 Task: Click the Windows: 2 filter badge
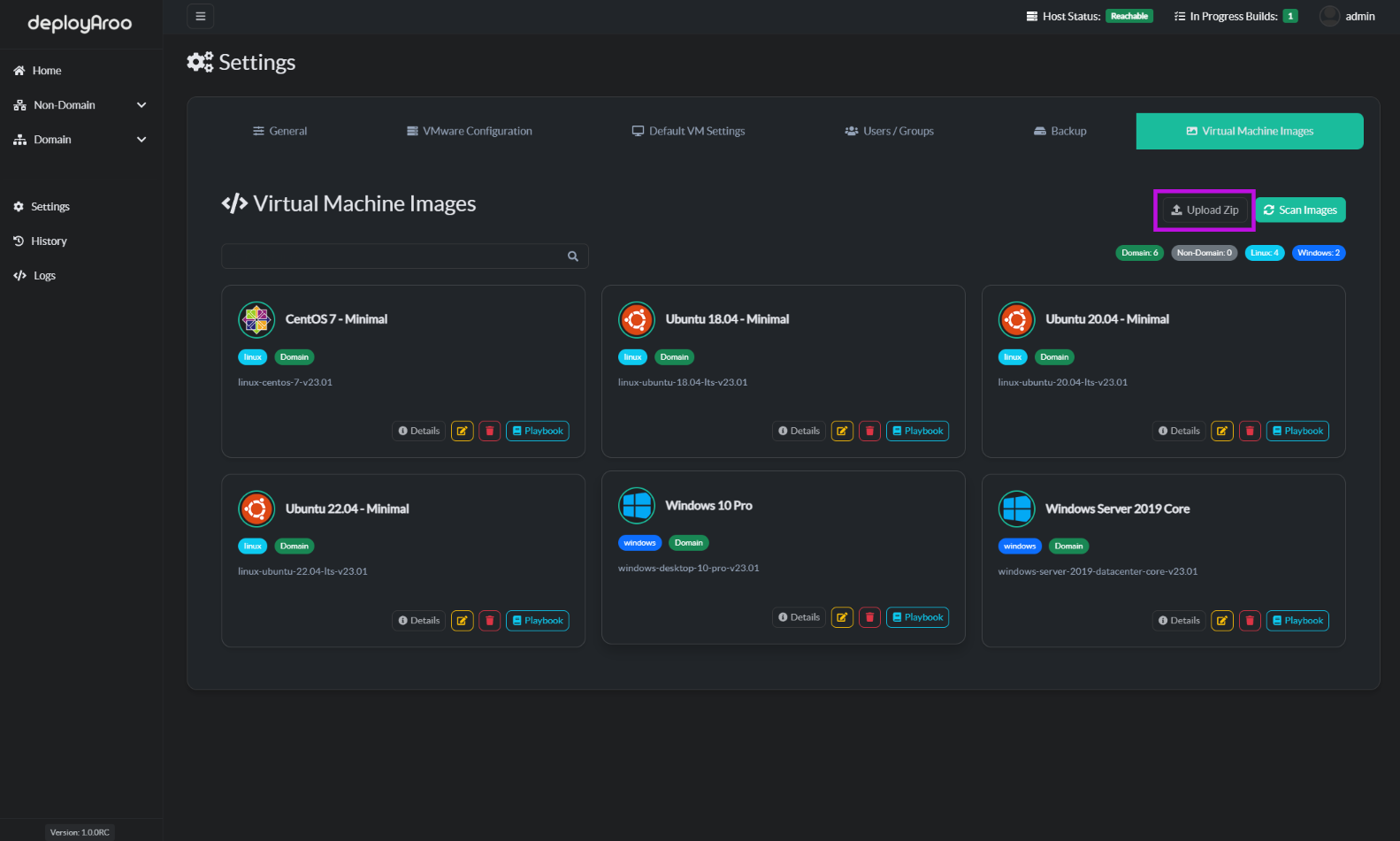[x=1319, y=253]
